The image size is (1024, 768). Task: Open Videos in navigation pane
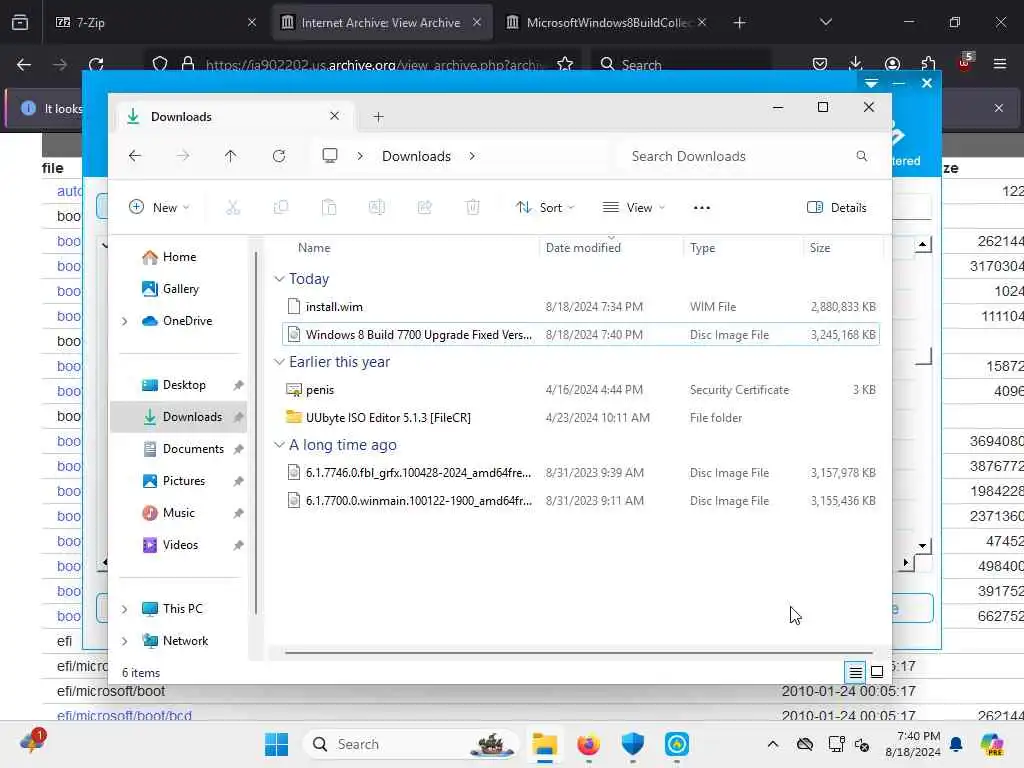coord(178,545)
